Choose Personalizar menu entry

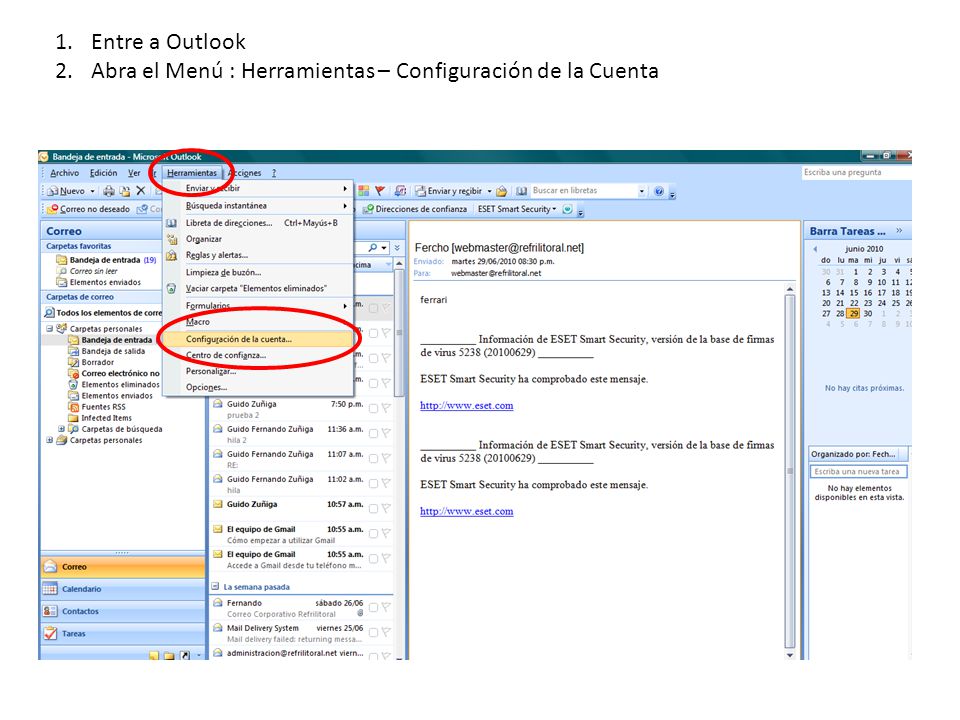258,371
